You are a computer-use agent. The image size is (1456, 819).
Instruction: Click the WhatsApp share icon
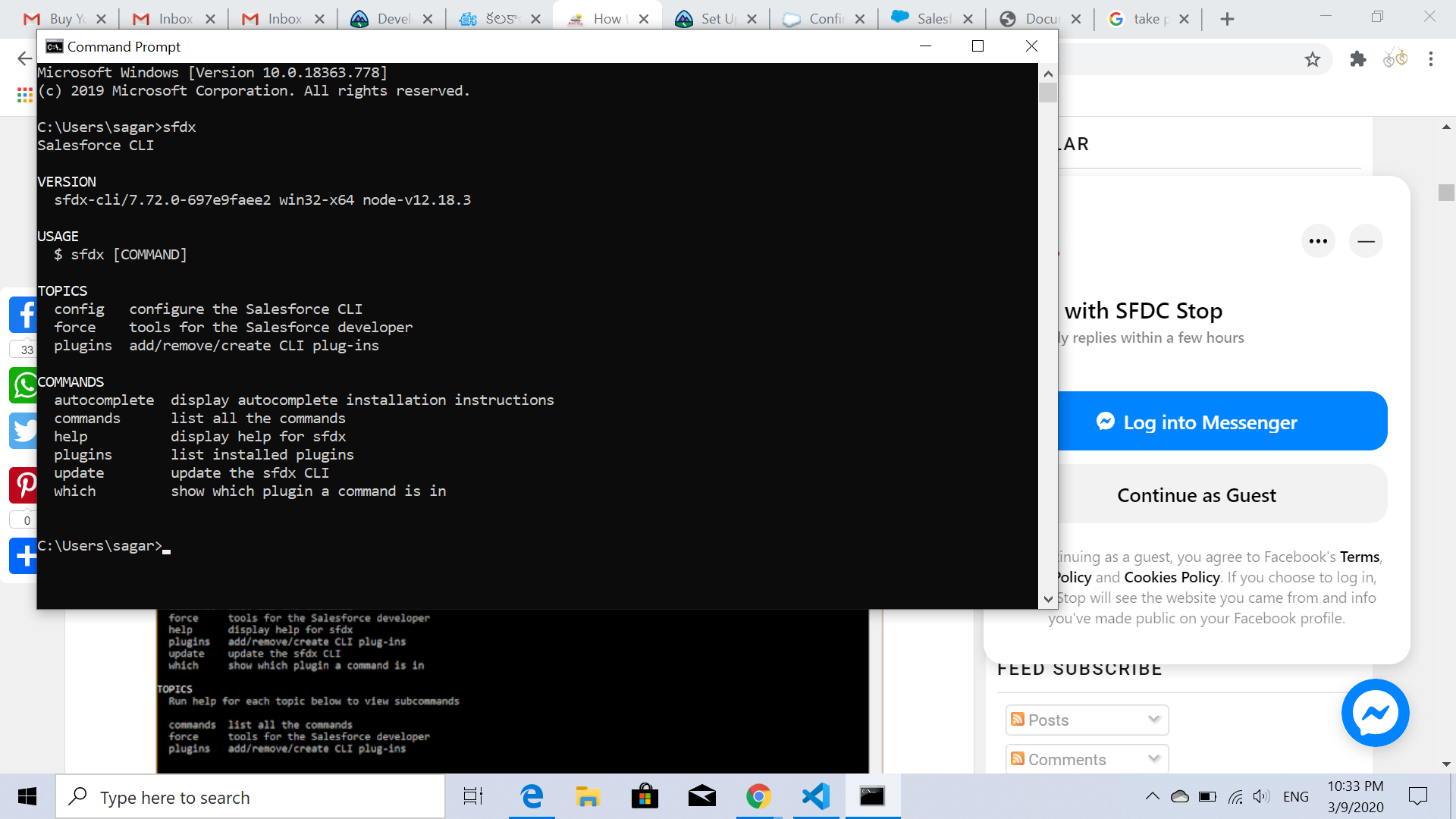pos(24,385)
